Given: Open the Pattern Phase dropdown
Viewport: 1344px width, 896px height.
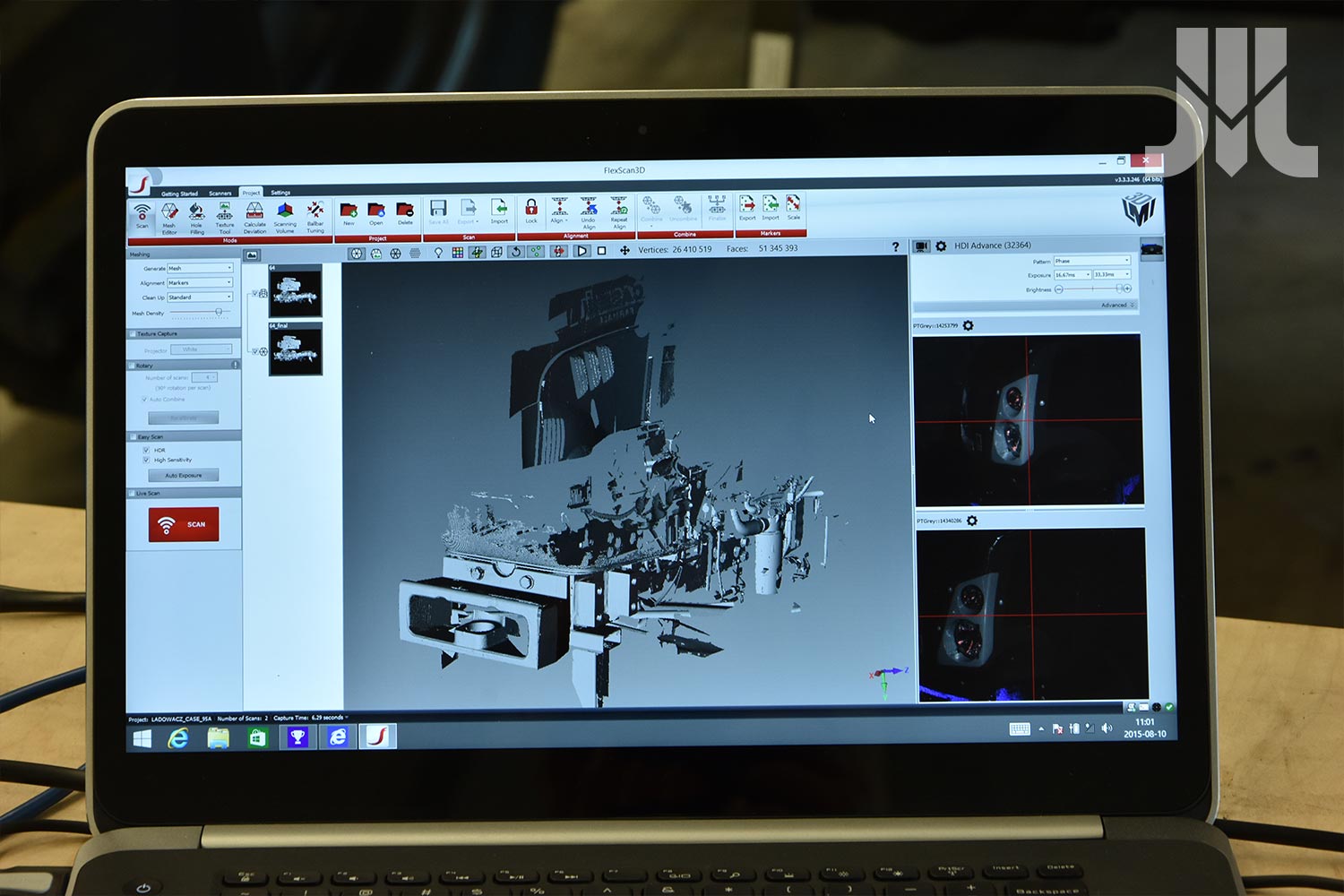Looking at the screenshot, I should (1092, 261).
